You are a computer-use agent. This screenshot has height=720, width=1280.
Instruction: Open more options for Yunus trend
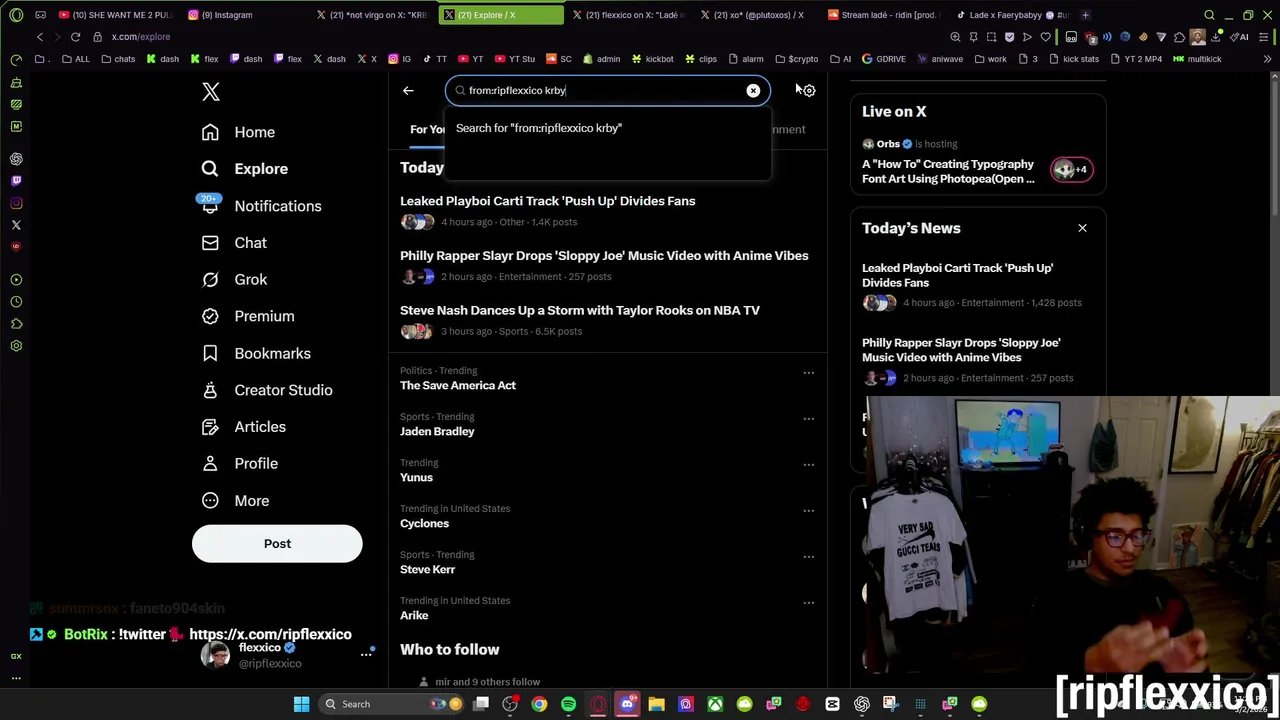tap(808, 465)
